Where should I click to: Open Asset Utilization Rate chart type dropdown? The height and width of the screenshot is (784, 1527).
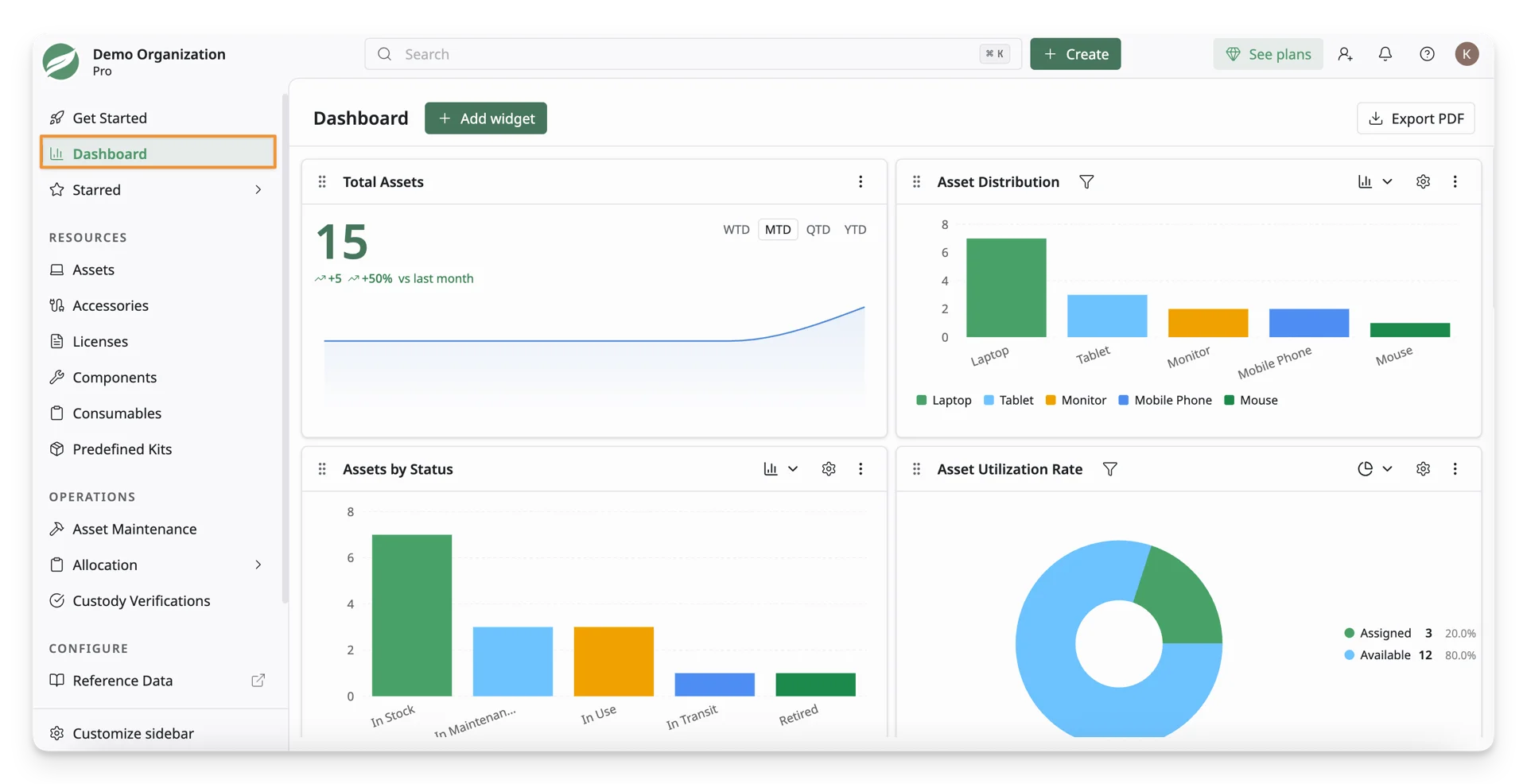coord(1375,469)
